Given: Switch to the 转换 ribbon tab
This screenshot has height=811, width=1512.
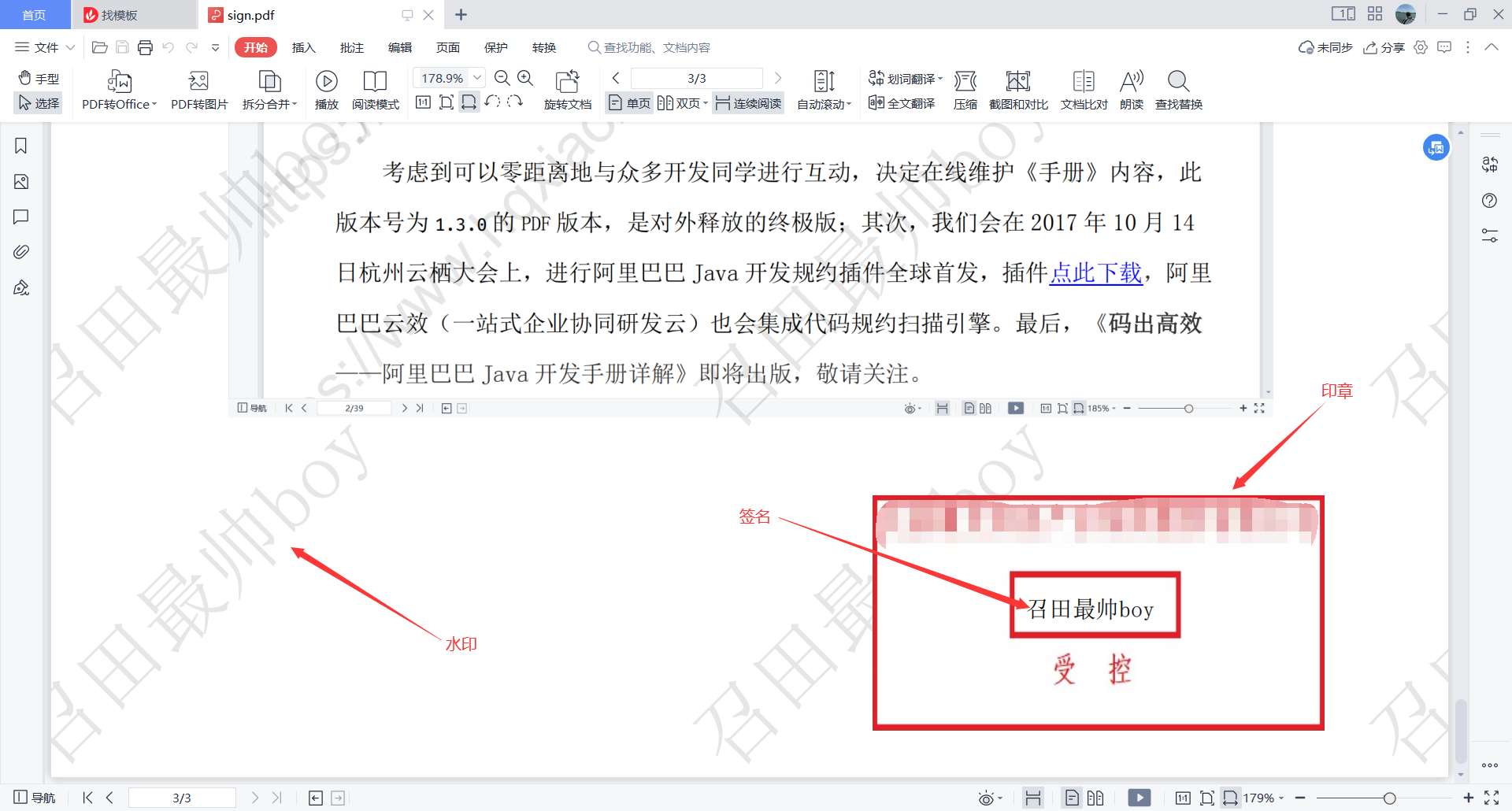Looking at the screenshot, I should coord(544,47).
